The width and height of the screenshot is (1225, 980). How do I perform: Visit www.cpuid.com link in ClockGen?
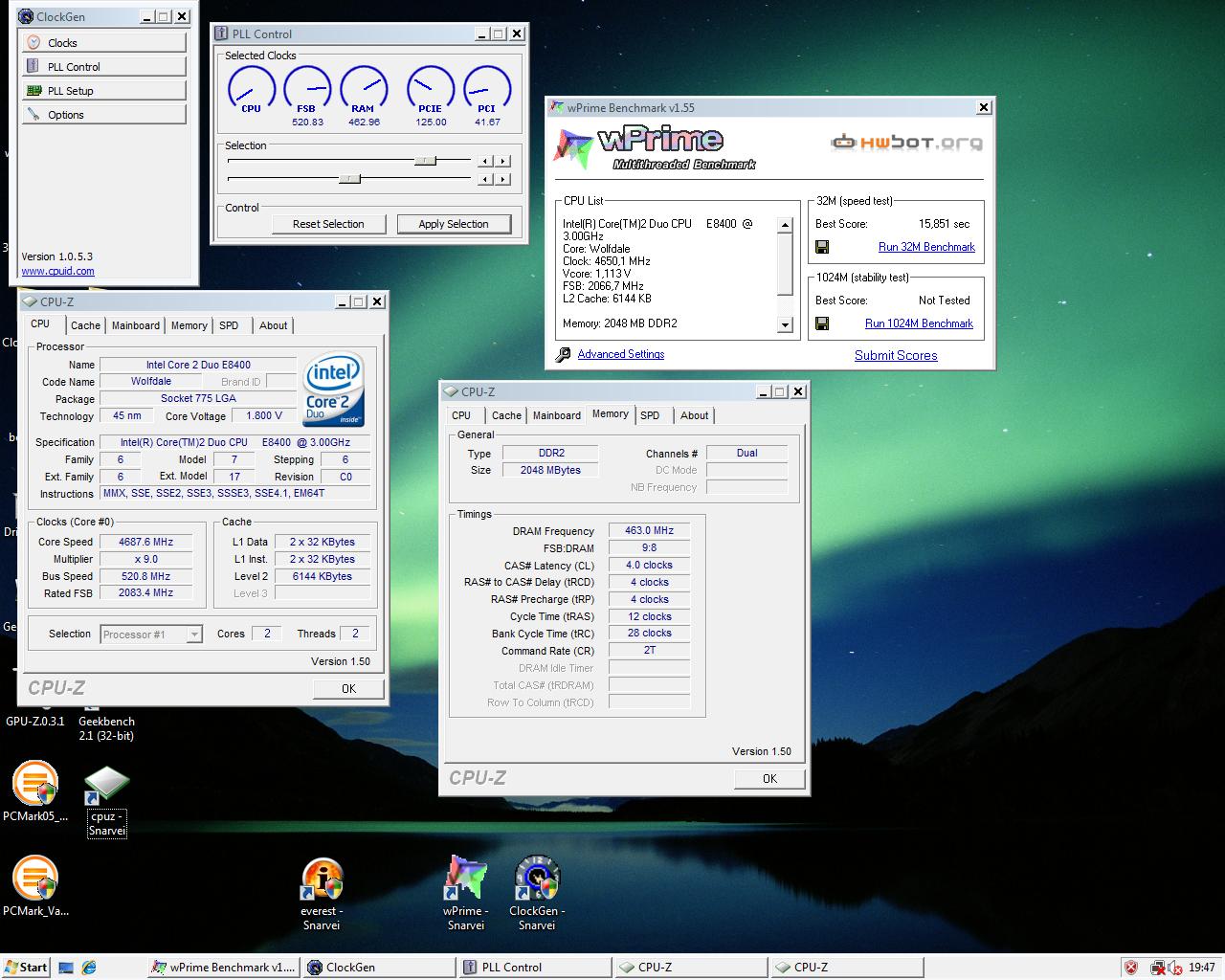click(x=57, y=271)
